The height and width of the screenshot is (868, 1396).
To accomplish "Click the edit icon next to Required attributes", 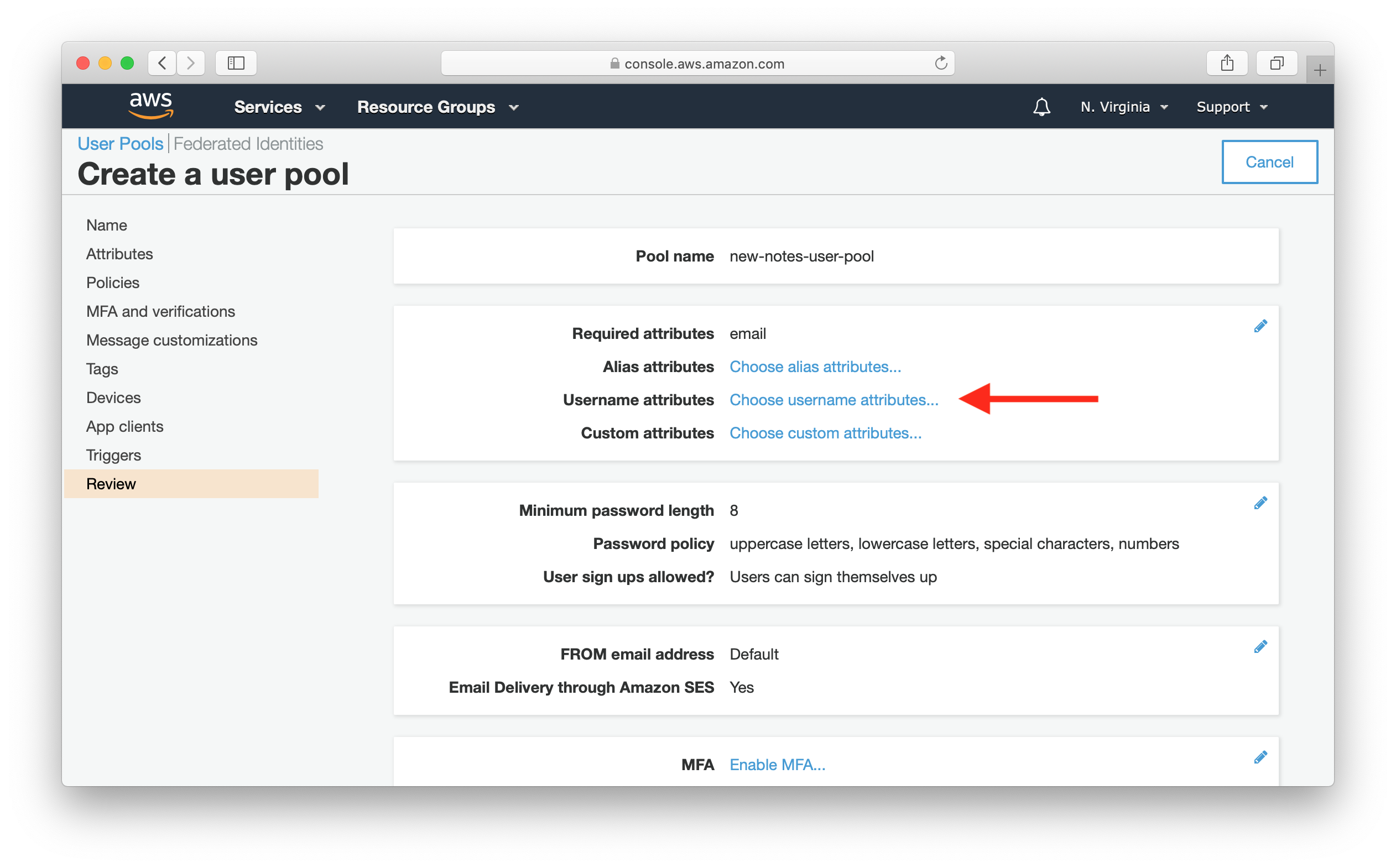I will click(x=1261, y=325).
